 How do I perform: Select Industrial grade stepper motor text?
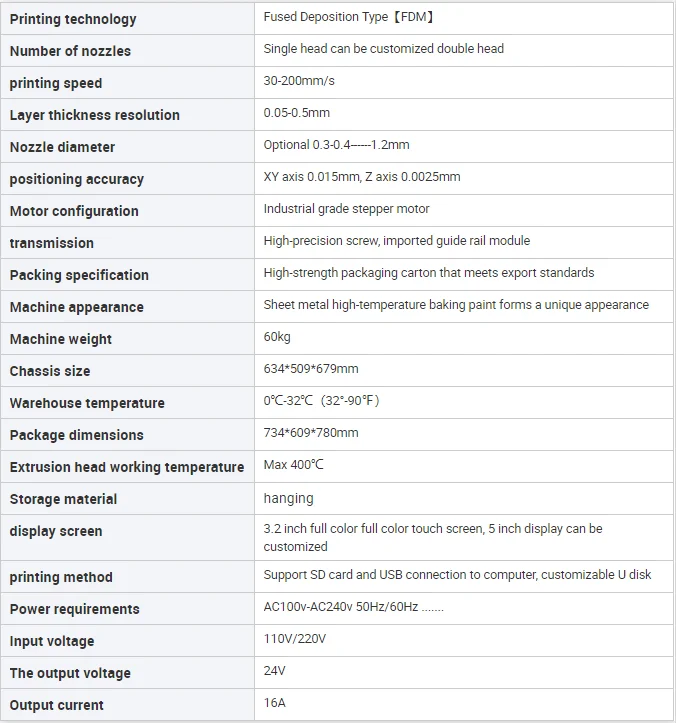(x=346, y=209)
